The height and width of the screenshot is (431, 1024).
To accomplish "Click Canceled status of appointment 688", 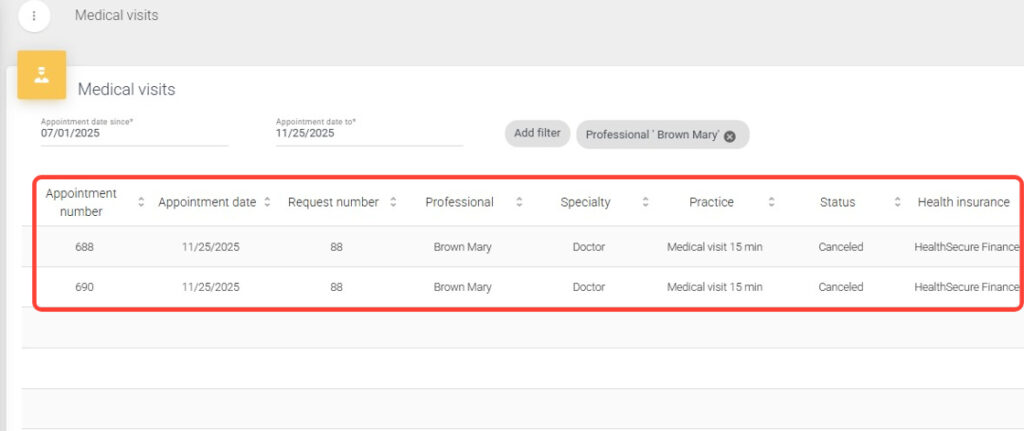I will pyautogui.click(x=840, y=247).
